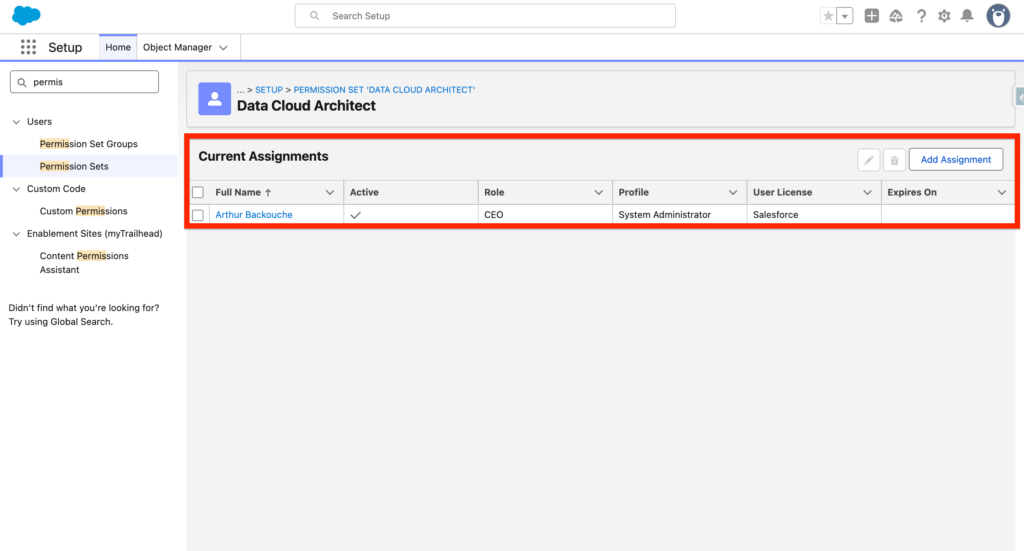Open the Full Name column dropdown

(330, 192)
